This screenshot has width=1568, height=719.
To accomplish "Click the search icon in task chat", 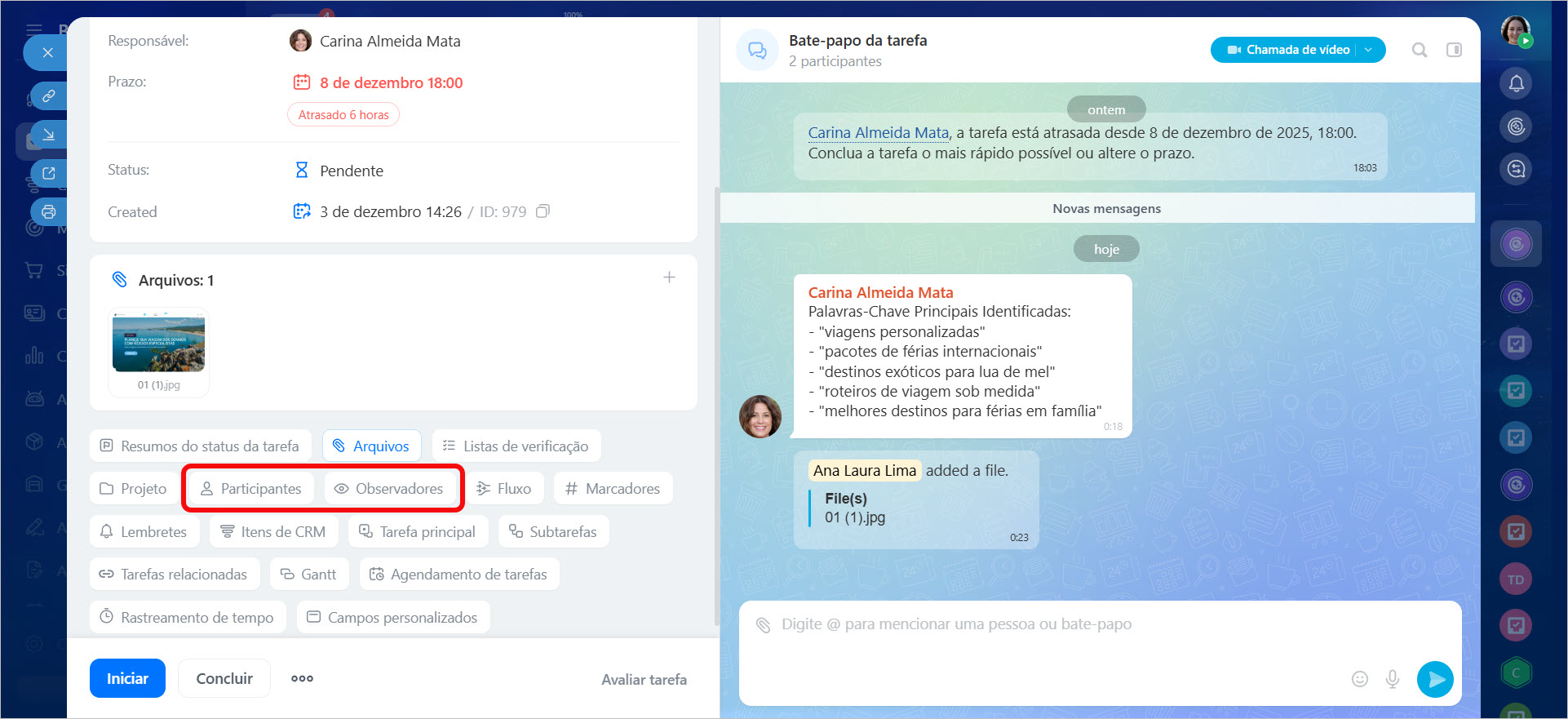I will point(1420,51).
